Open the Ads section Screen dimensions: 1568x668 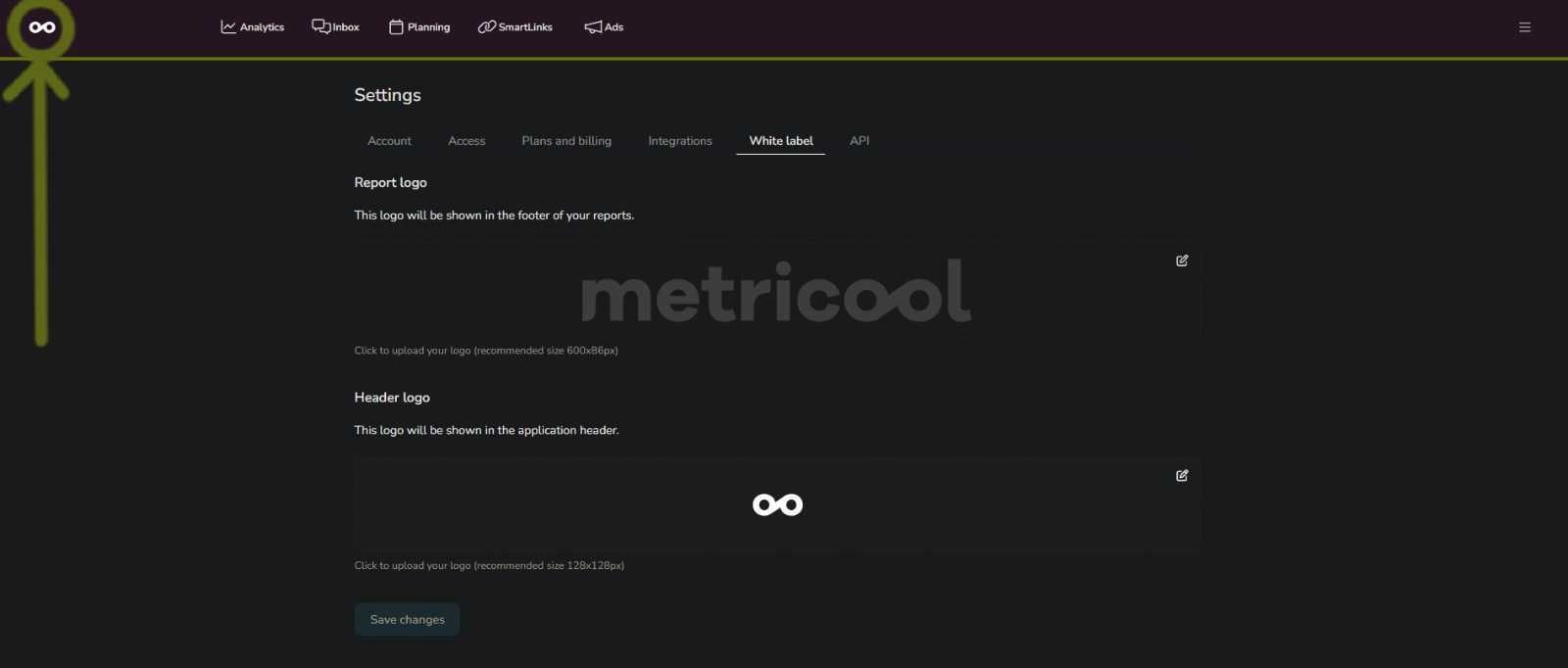(x=604, y=27)
